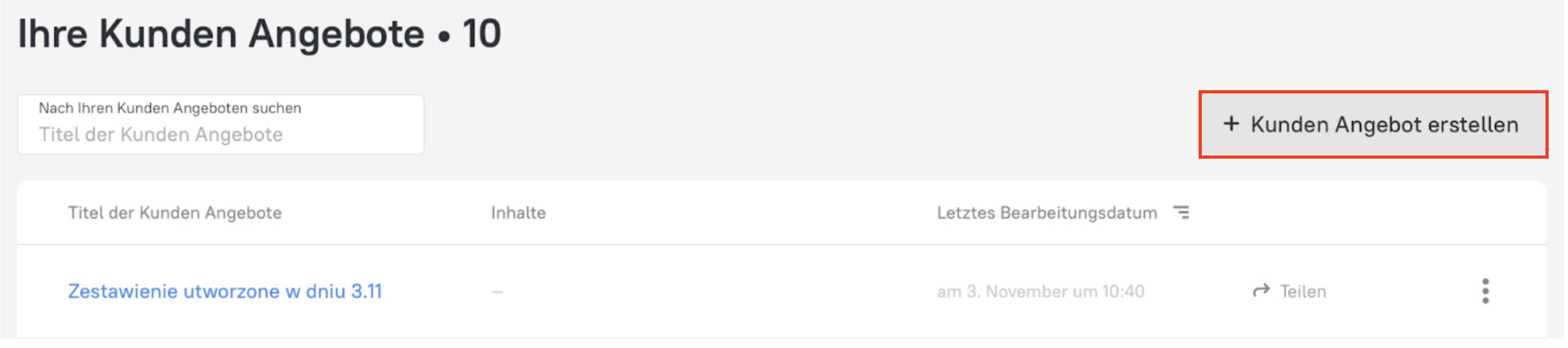The width and height of the screenshot is (1568, 348).
Task: Click the Teilen text label
Action: (1303, 292)
